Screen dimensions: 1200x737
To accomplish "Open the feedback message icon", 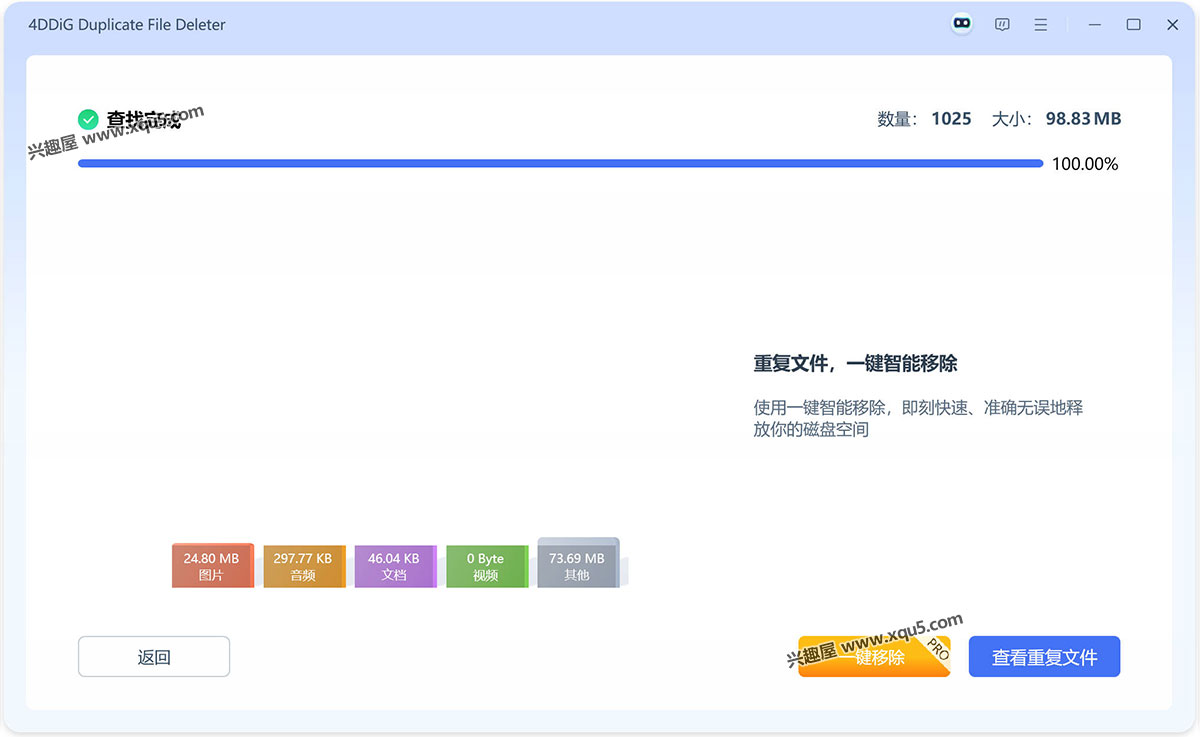I will click(1002, 25).
